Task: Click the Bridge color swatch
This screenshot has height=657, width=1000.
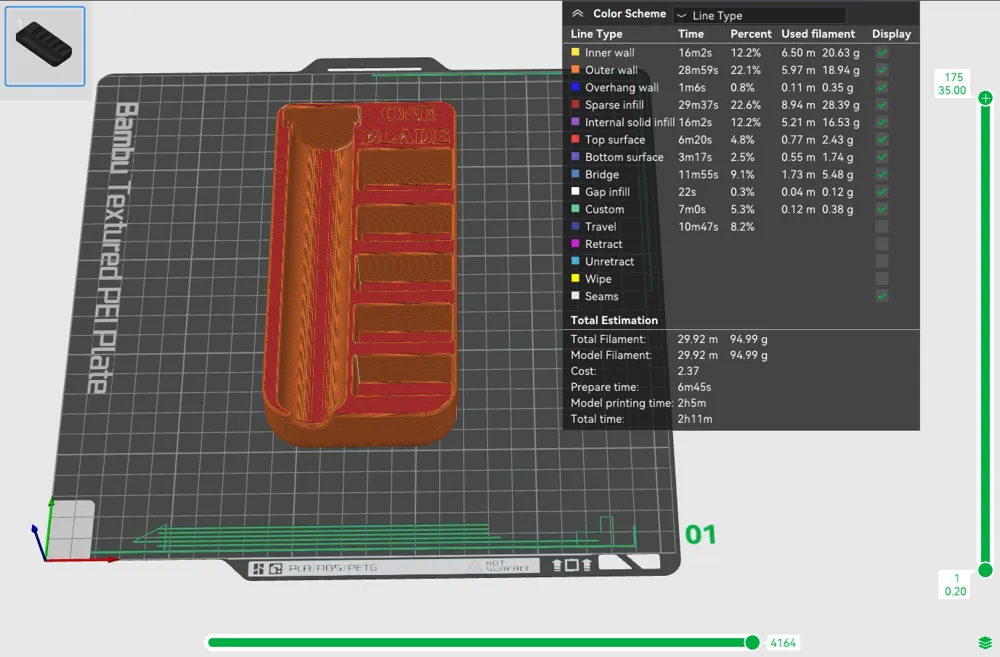Action: tap(575, 173)
